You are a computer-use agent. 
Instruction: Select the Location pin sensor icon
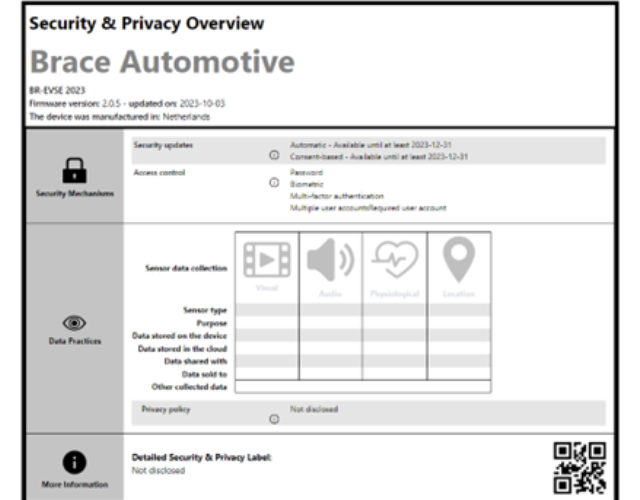pyautogui.click(x=459, y=260)
